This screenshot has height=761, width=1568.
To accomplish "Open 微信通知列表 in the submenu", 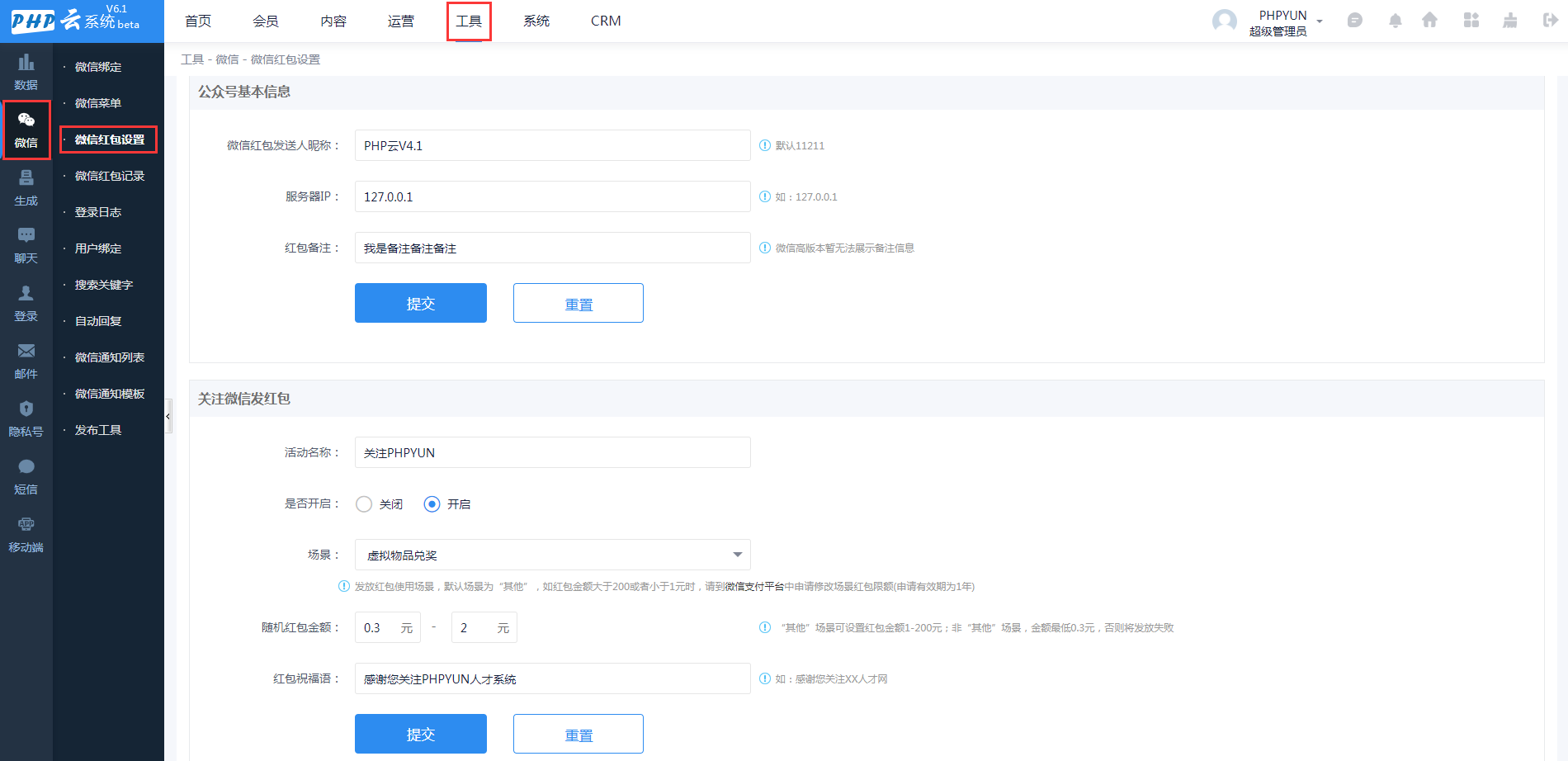I will (110, 357).
